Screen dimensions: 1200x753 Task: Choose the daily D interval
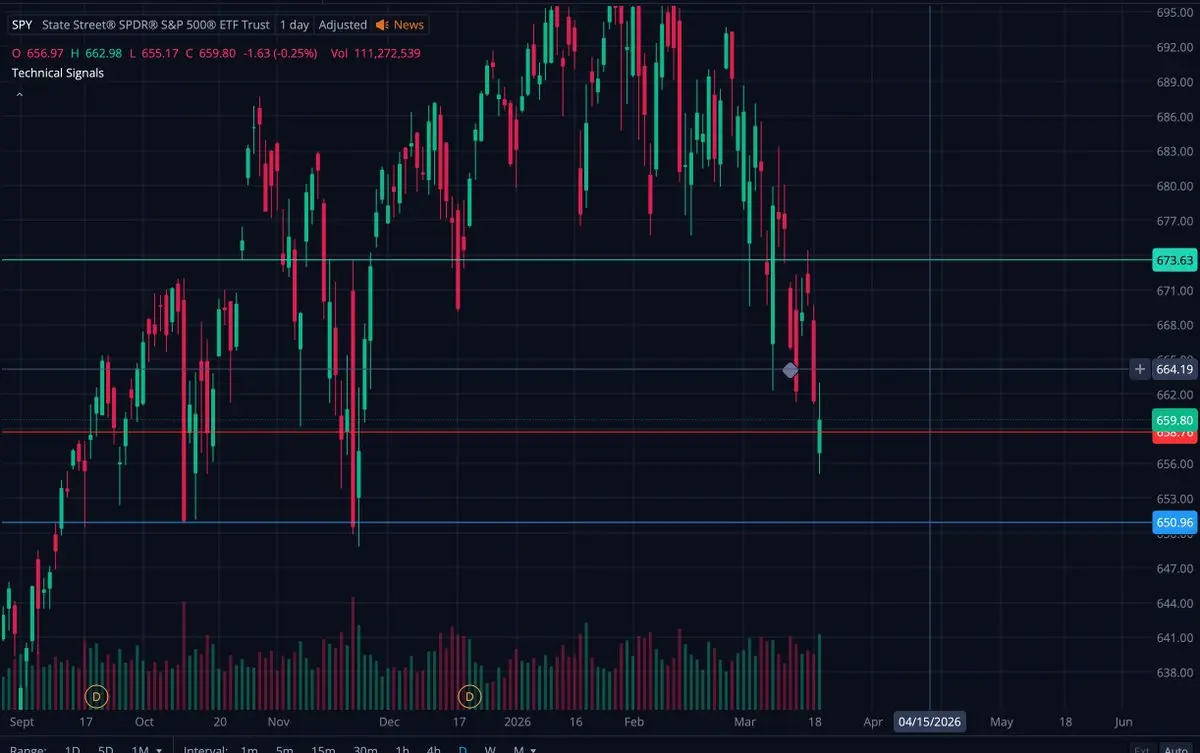coord(463,749)
